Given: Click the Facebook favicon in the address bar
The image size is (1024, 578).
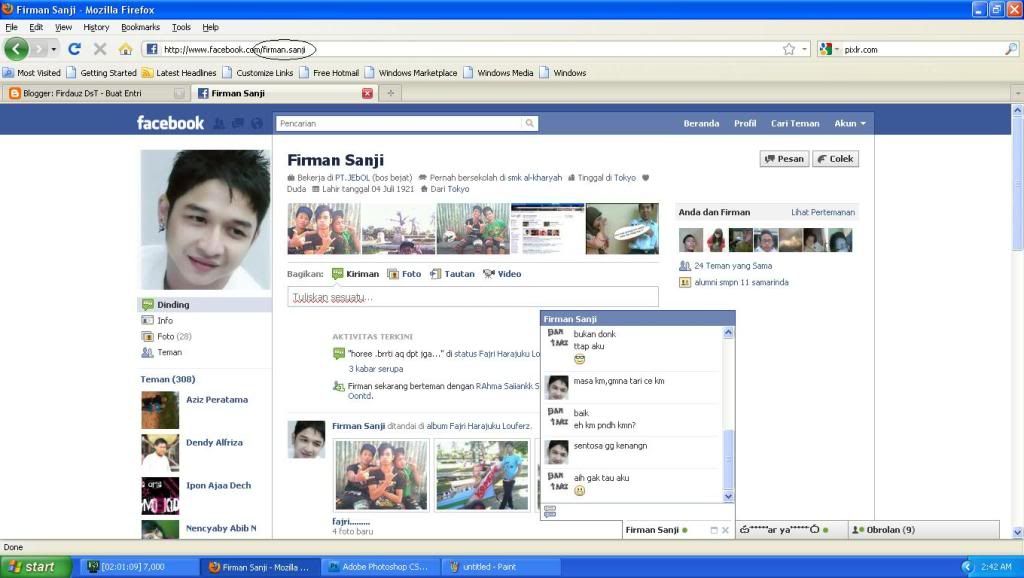Looking at the screenshot, I should pos(152,49).
